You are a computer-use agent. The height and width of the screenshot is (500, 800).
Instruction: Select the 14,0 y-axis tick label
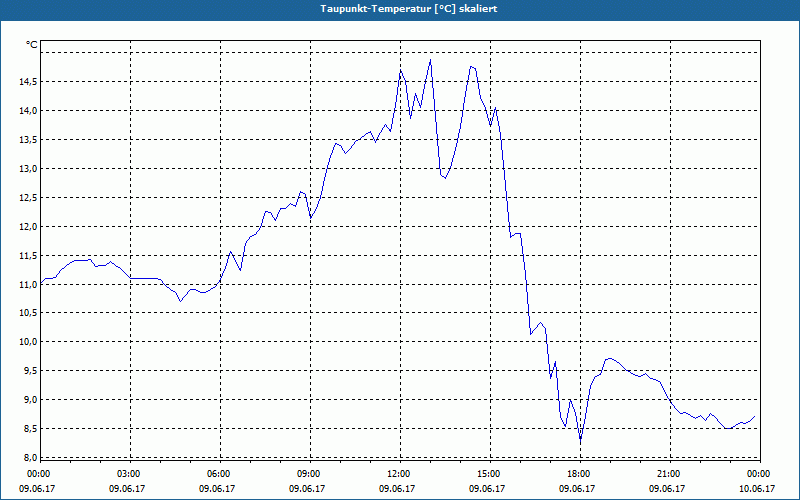29,111
